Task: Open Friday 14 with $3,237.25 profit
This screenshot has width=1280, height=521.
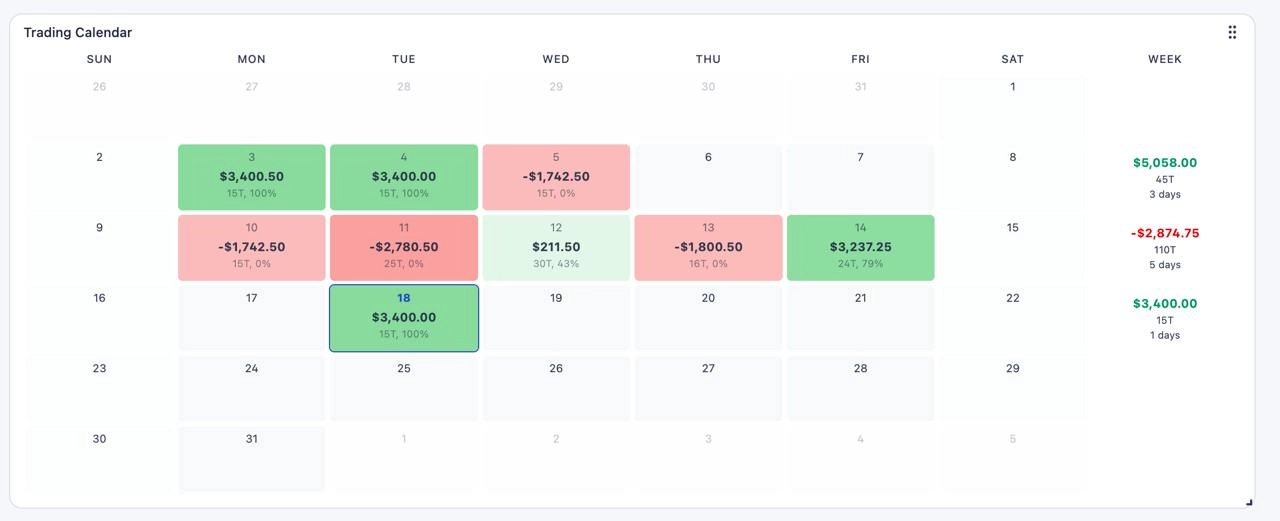Action: click(860, 247)
